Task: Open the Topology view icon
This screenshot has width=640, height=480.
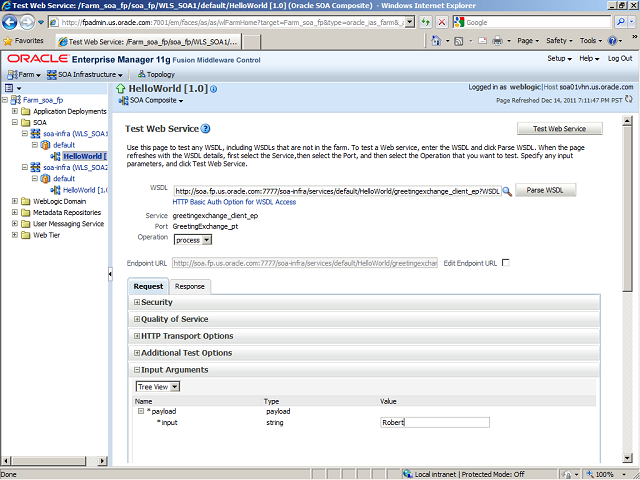Action: pyautogui.click(x=140, y=74)
